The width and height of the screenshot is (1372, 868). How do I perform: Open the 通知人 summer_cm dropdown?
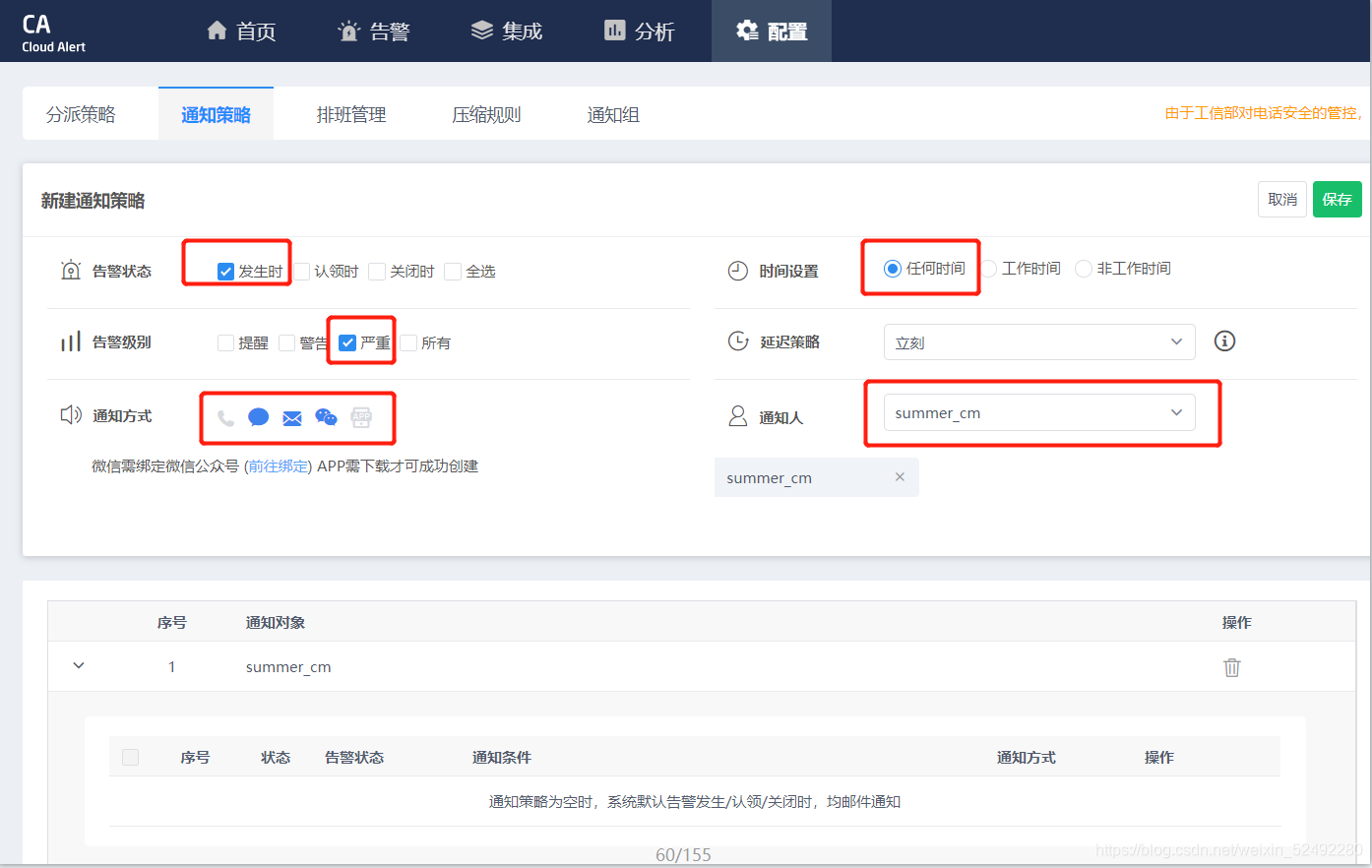[x=1039, y=412]
